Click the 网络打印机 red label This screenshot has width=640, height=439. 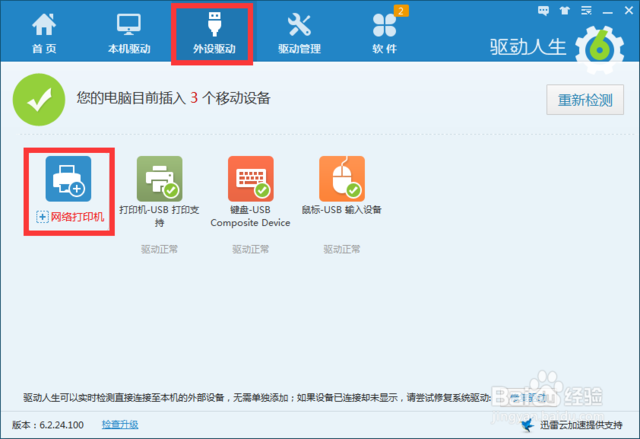pos(77,217)
